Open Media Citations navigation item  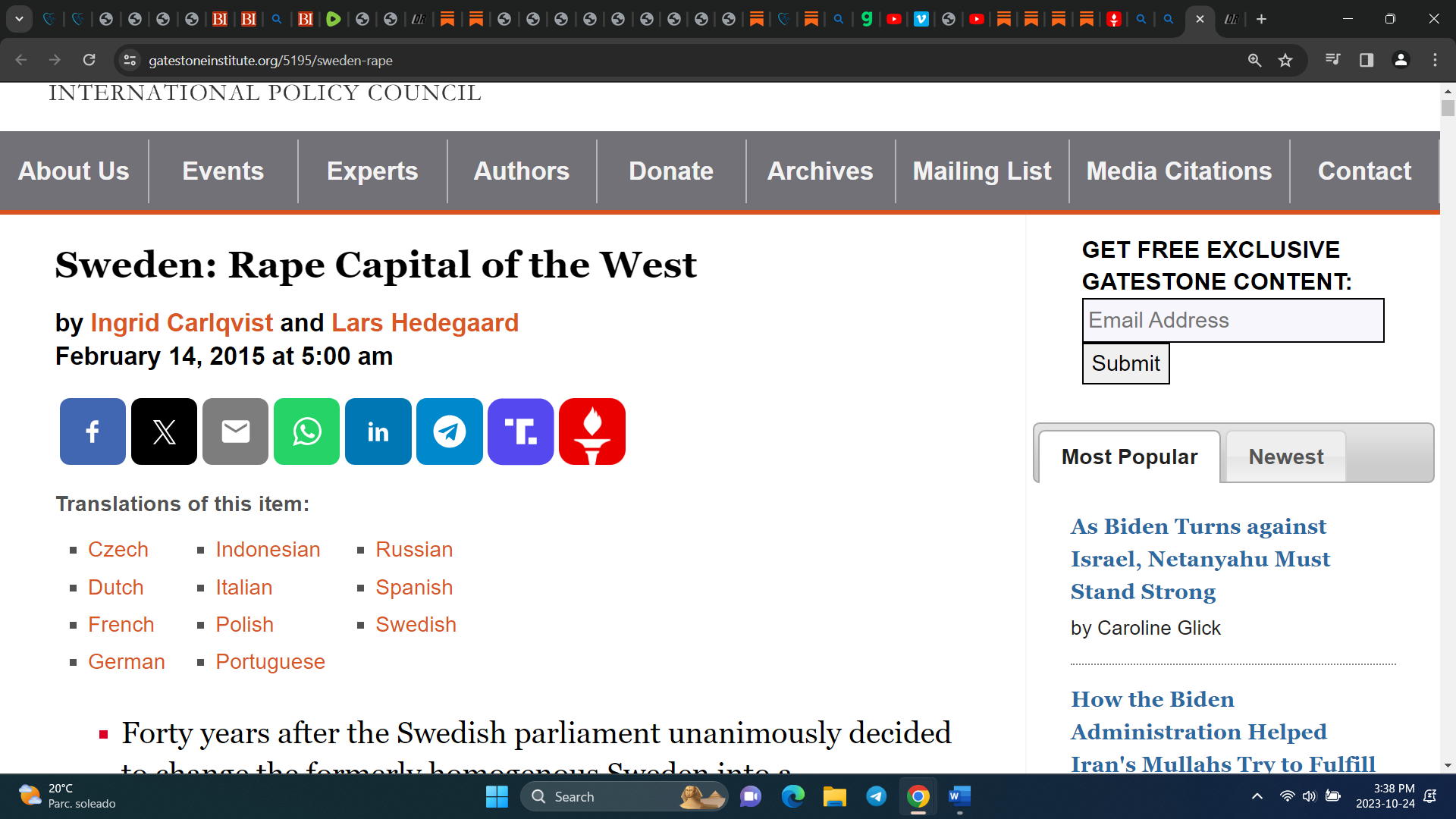point(1178,171)
